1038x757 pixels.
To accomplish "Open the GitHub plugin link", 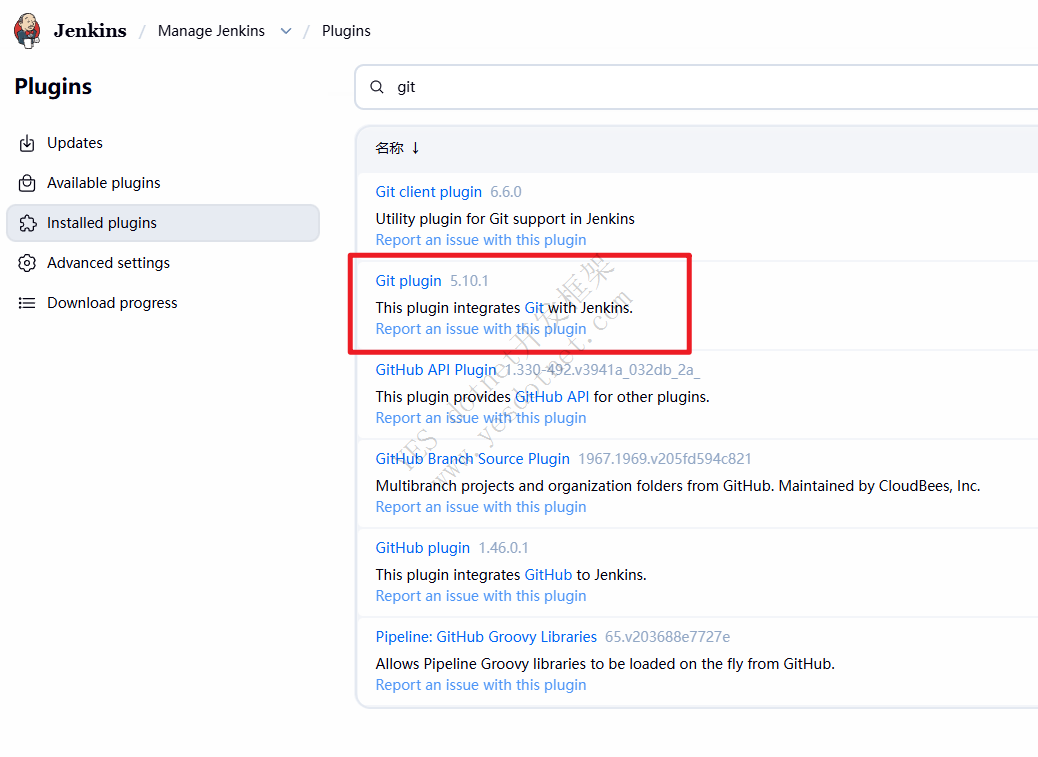I will click(422, 548).
